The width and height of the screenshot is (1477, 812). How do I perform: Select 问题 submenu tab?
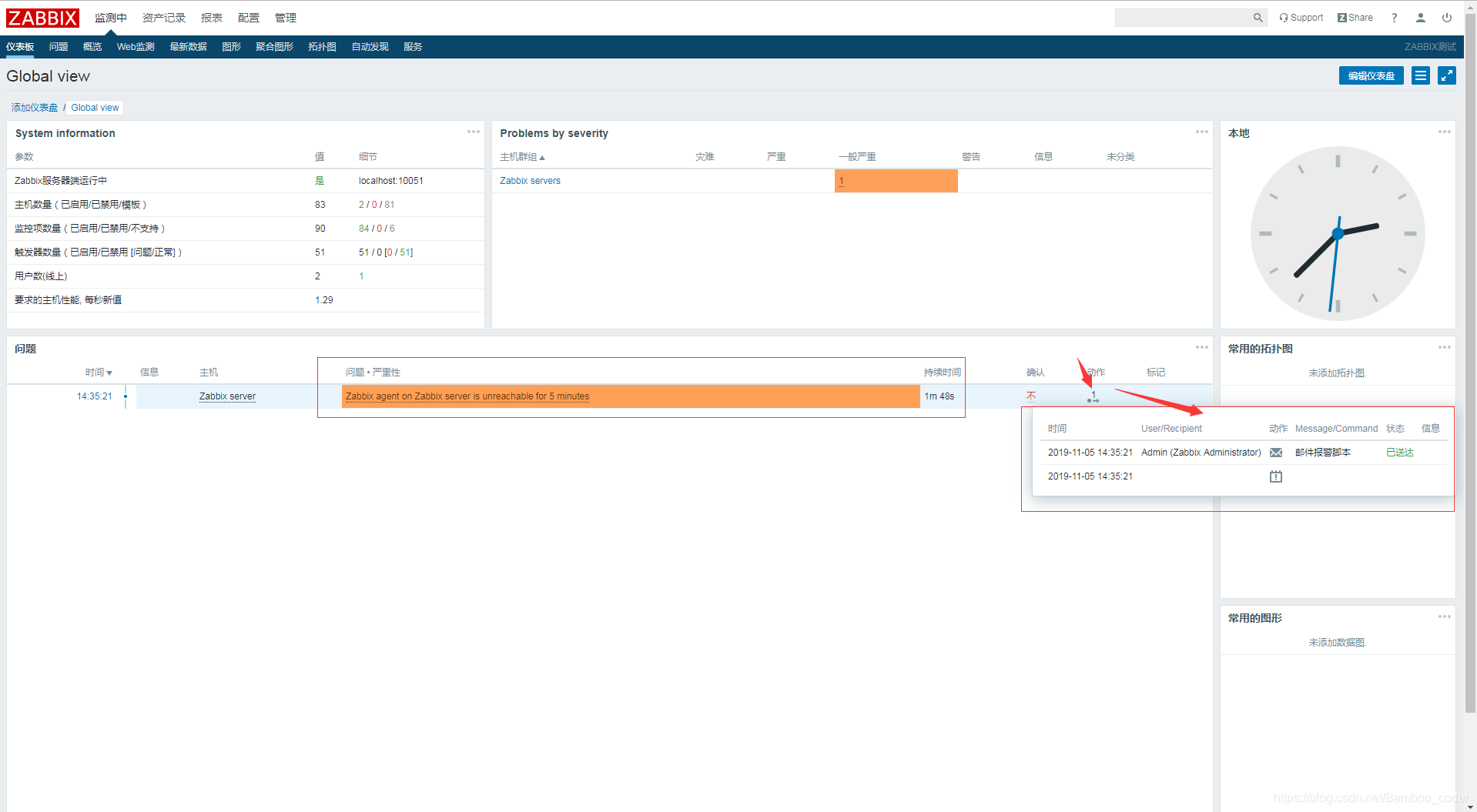click(x=59, y=47)
